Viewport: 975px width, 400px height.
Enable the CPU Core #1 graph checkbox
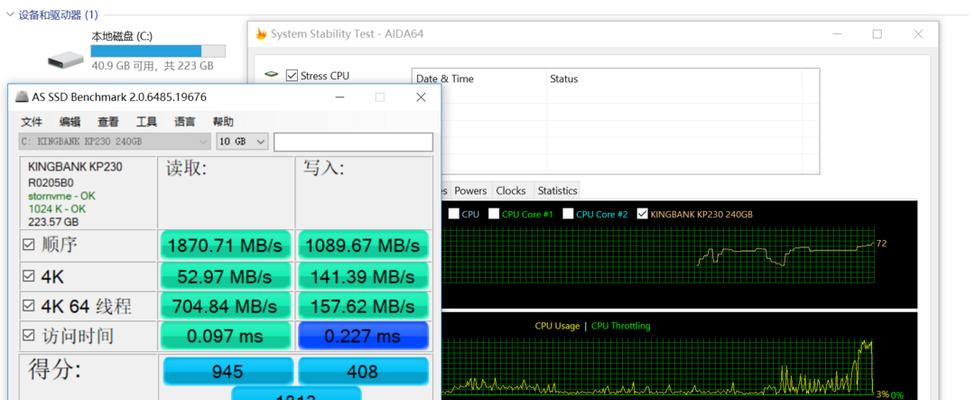click(x=494, y=214)
